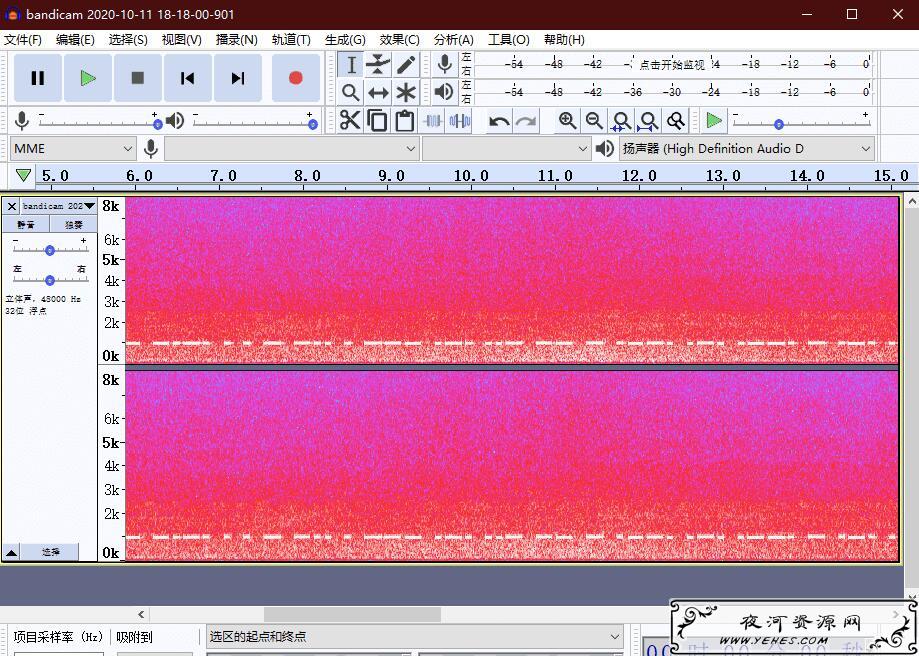Click the playback meter speaker icon

(445, 91)
